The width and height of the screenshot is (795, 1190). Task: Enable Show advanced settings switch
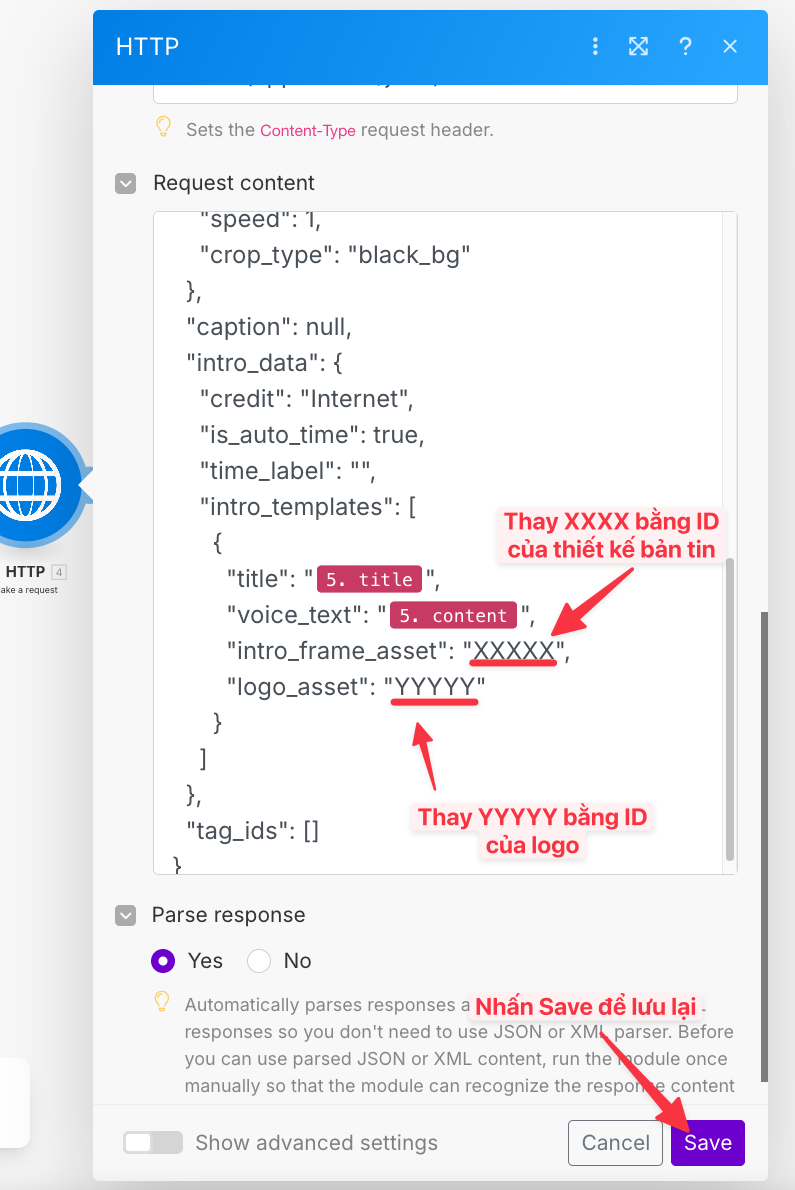tap(153, 1142)
